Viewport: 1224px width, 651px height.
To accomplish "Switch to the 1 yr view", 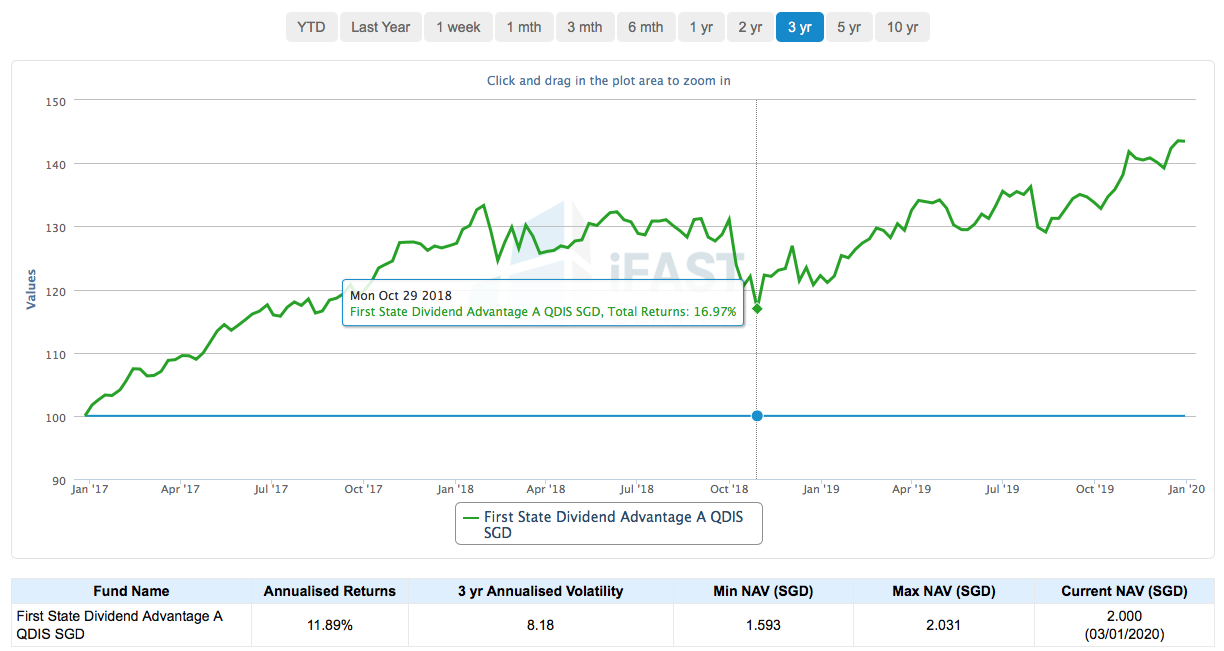I will point(701,27).
